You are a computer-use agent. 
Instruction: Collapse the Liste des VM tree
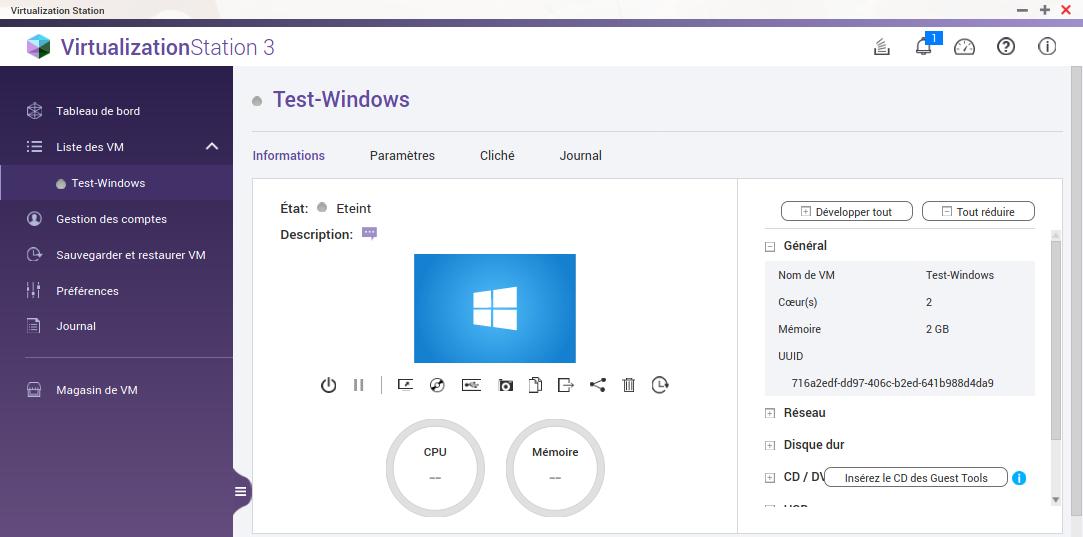(x=212, y=147)
